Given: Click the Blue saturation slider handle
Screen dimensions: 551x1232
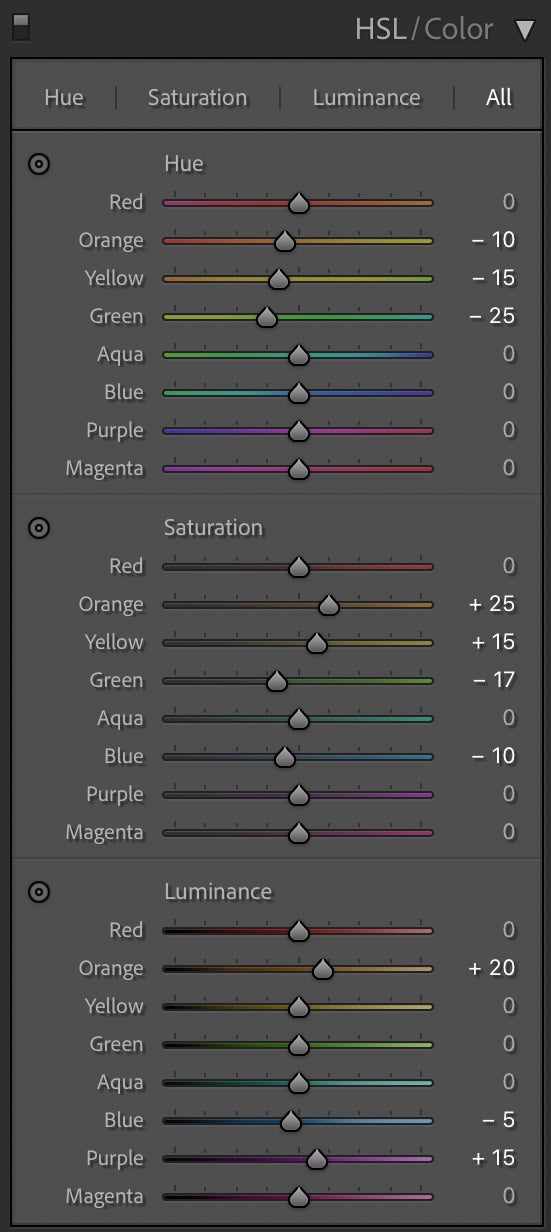Looking at the screenshot, I should pyautogui.click(x=284, y=757).
